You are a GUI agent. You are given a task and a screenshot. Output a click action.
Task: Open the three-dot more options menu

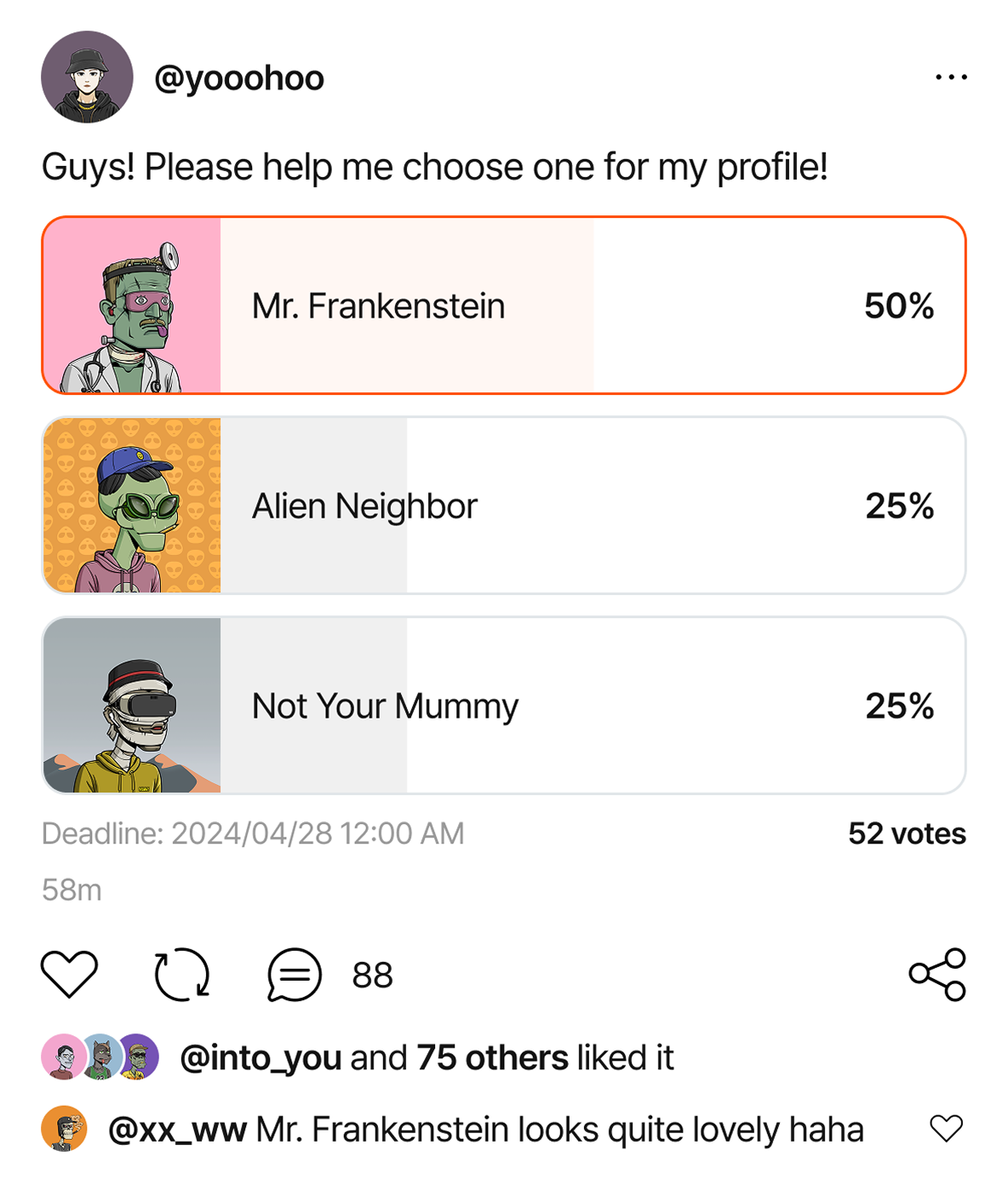(x=950, y=77)
